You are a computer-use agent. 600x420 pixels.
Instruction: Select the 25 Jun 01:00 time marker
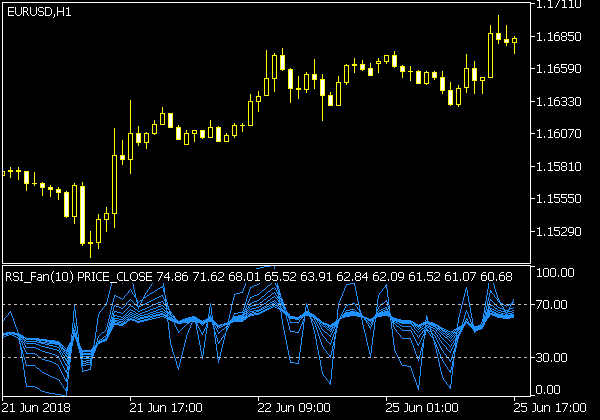coord(422,408)
